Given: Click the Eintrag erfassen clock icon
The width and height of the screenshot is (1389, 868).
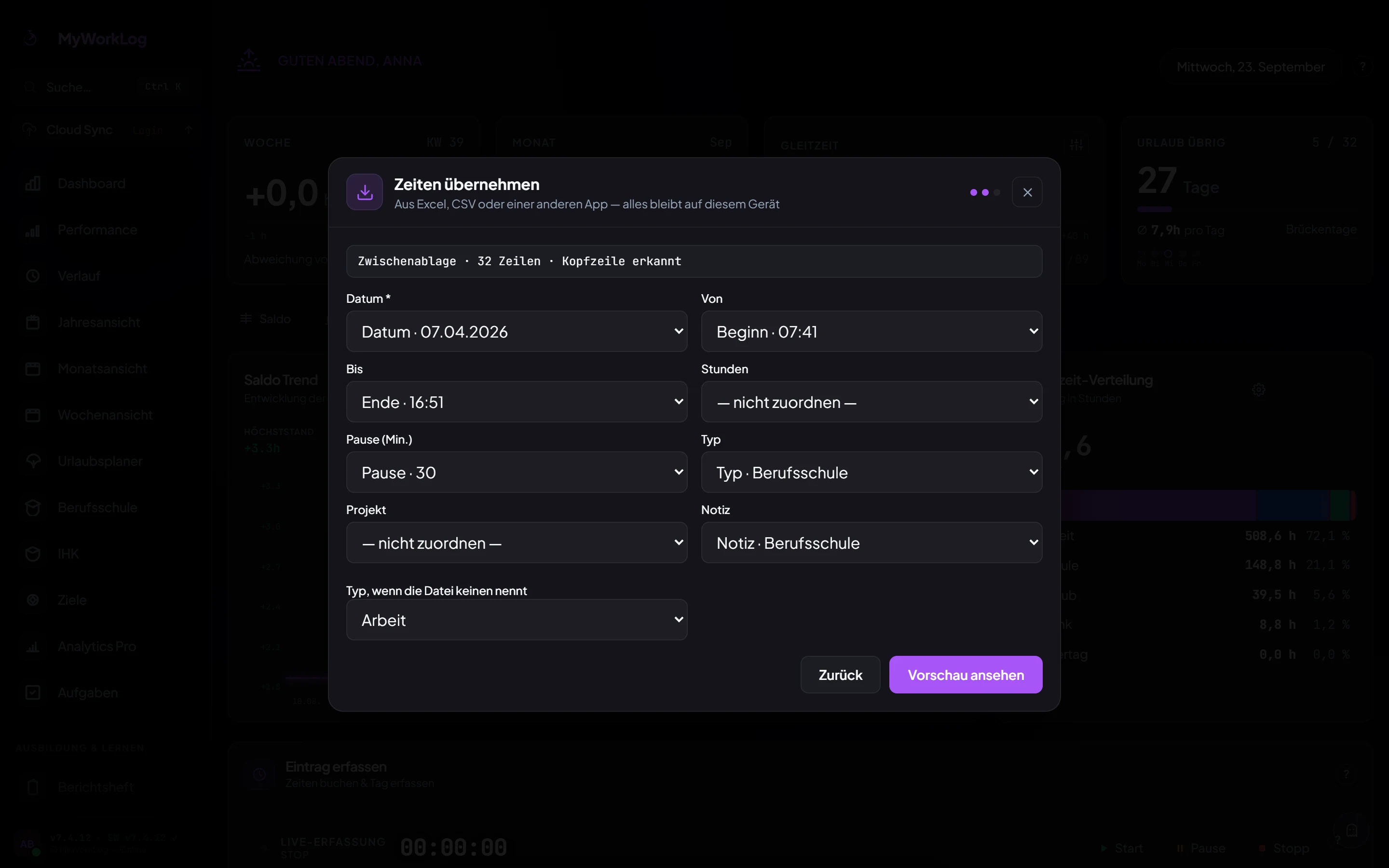Looking at the screenshot, I should click(x=259, y=774).
